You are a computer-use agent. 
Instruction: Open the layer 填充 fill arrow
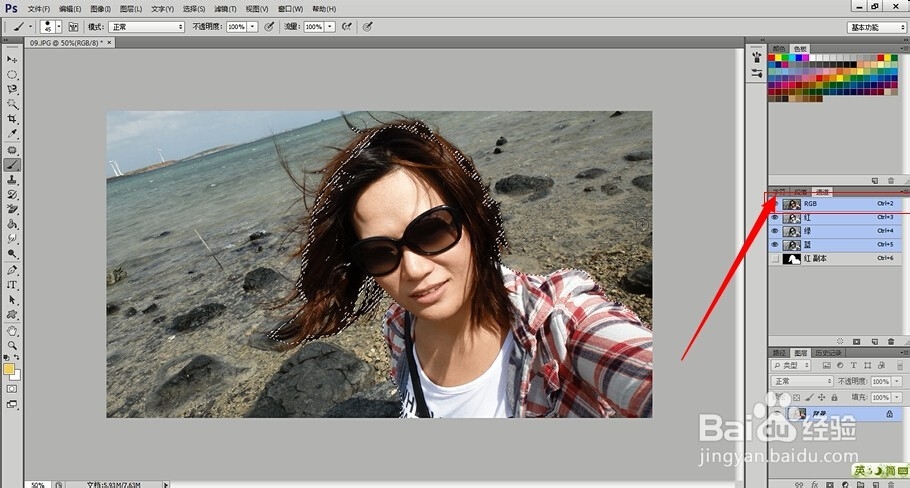coord(897,397)
